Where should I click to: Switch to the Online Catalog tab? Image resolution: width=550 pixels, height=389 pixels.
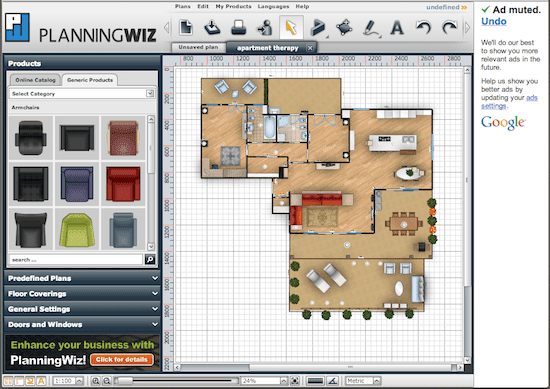tap(35, 80)
